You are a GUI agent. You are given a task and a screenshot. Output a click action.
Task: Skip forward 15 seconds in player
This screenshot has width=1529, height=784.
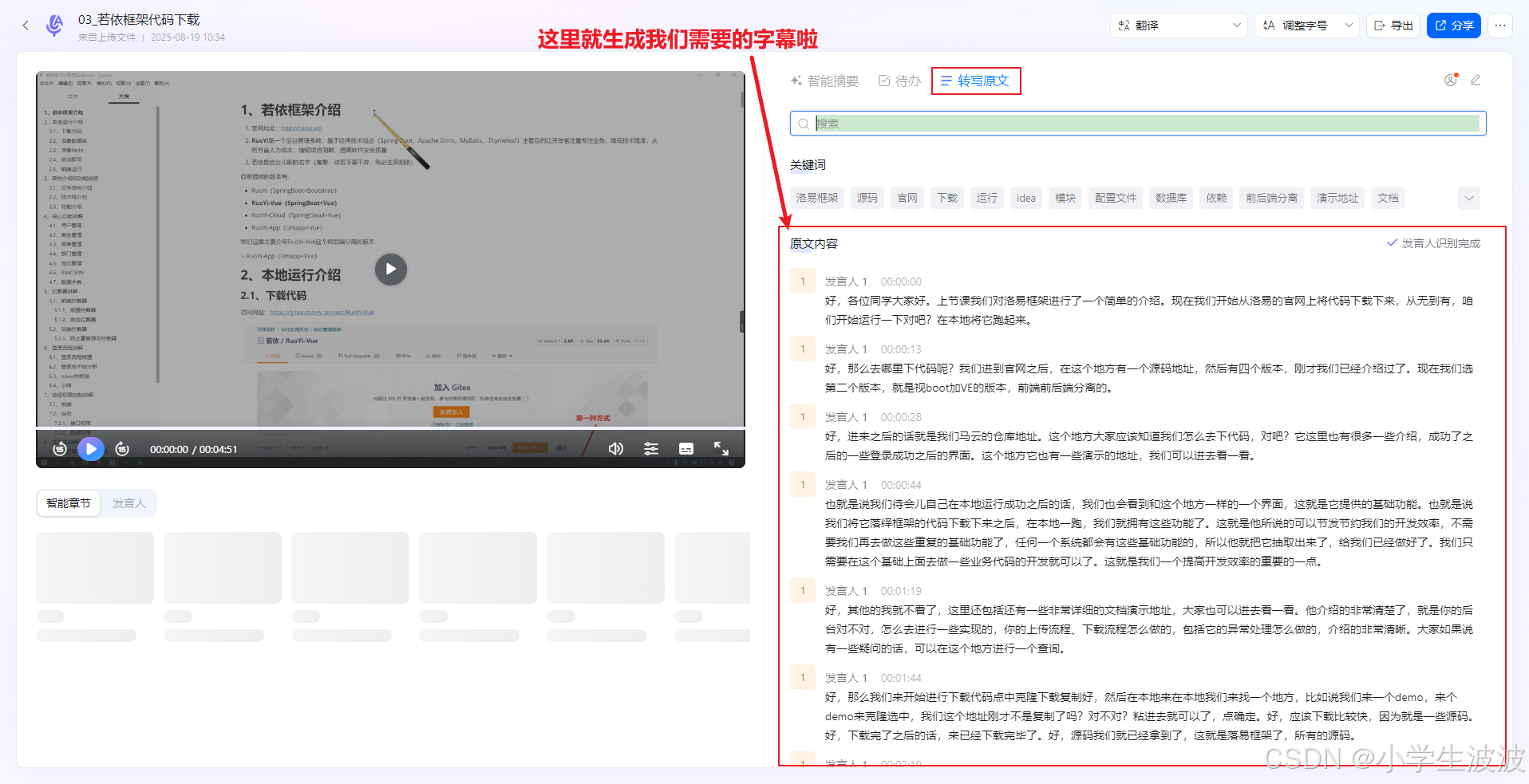tap(122, 449)
